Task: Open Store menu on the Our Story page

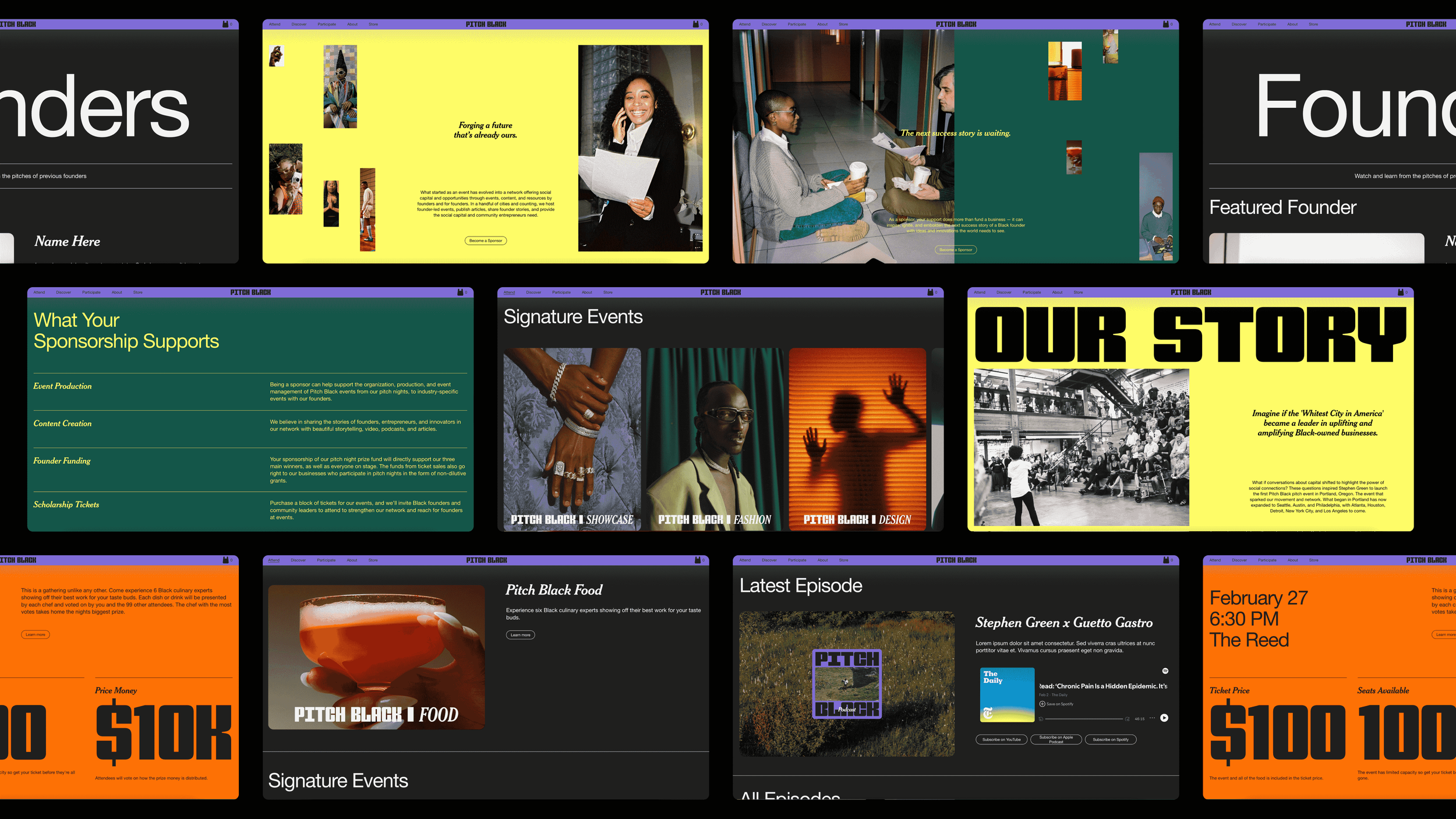Action: [x=1078, y=292]
